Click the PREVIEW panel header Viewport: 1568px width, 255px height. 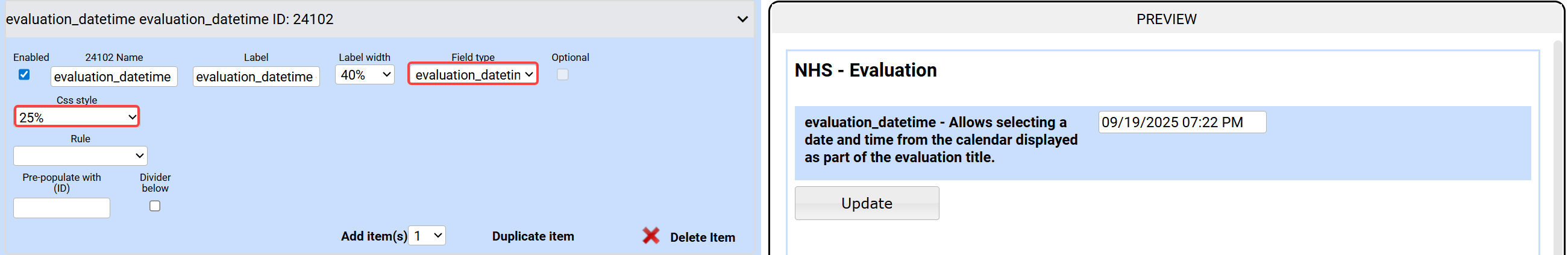1165,19
